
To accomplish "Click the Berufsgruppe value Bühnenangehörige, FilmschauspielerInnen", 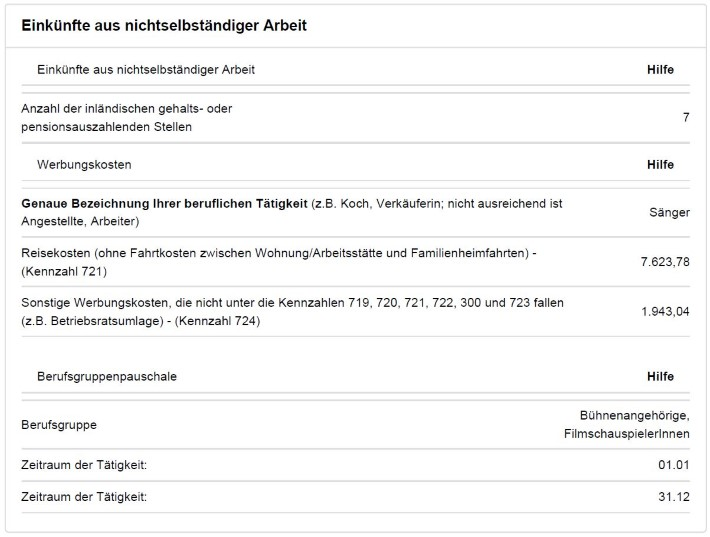I will pyautogui.click(x=627, y=425).
